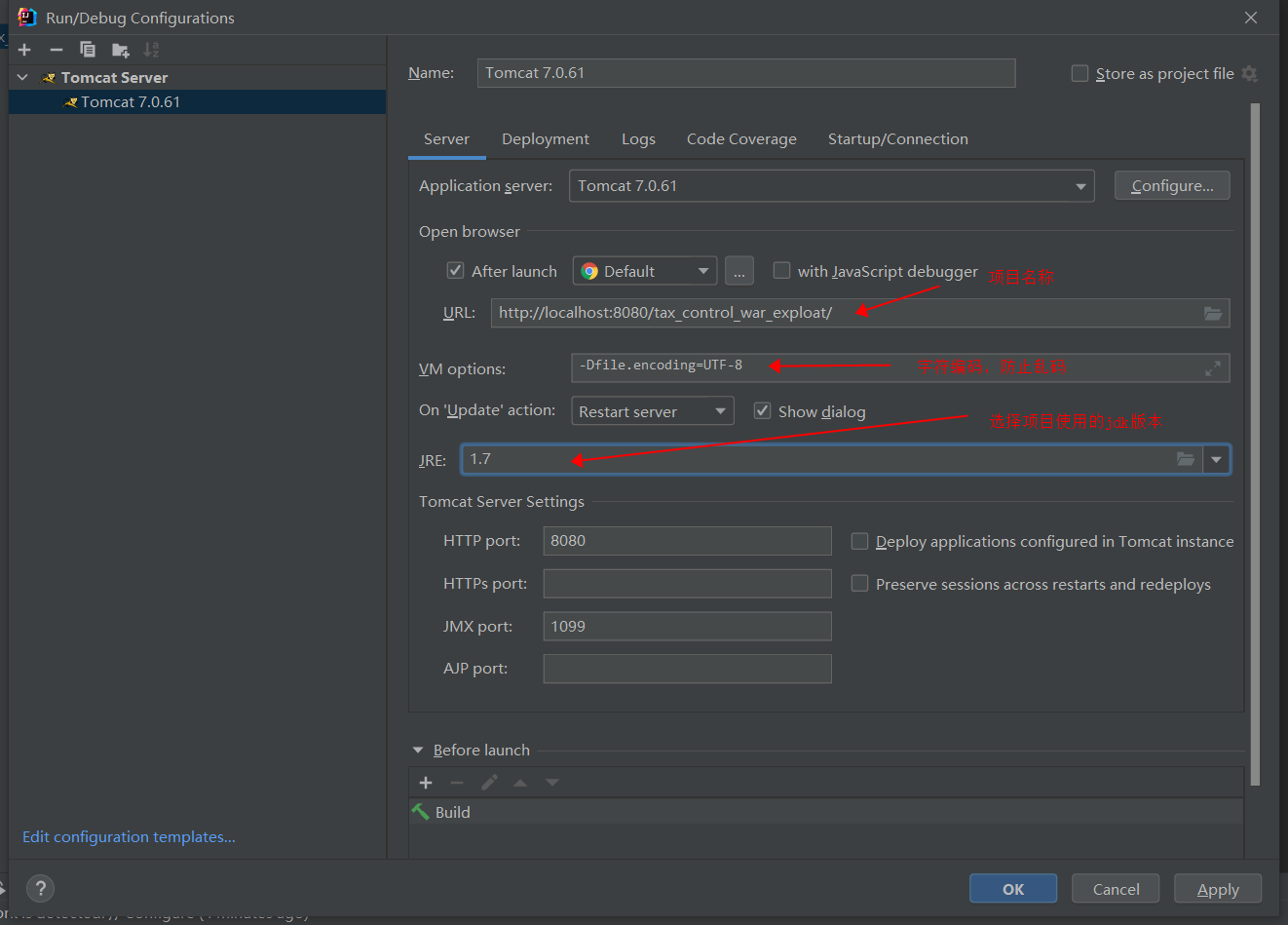Select Tomcat 7.0.61 in the configuration tree
The height and width of the screenshot is (925, 1288).
coord(197,101)
